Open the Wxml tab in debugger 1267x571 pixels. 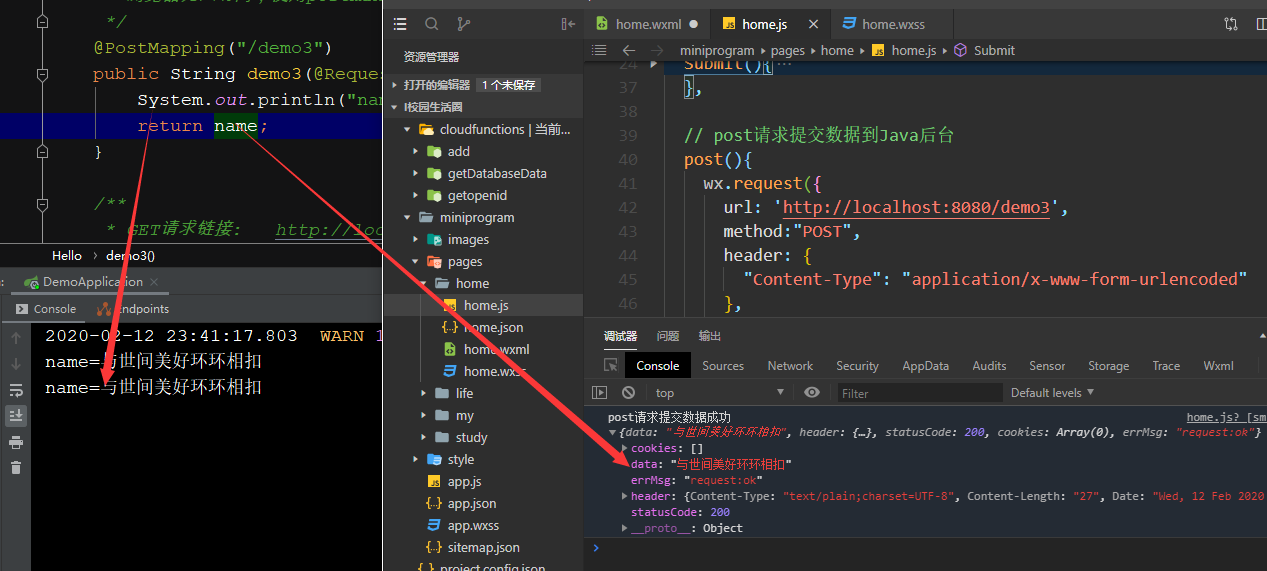pyautogui.click(x=1218, y=366)
